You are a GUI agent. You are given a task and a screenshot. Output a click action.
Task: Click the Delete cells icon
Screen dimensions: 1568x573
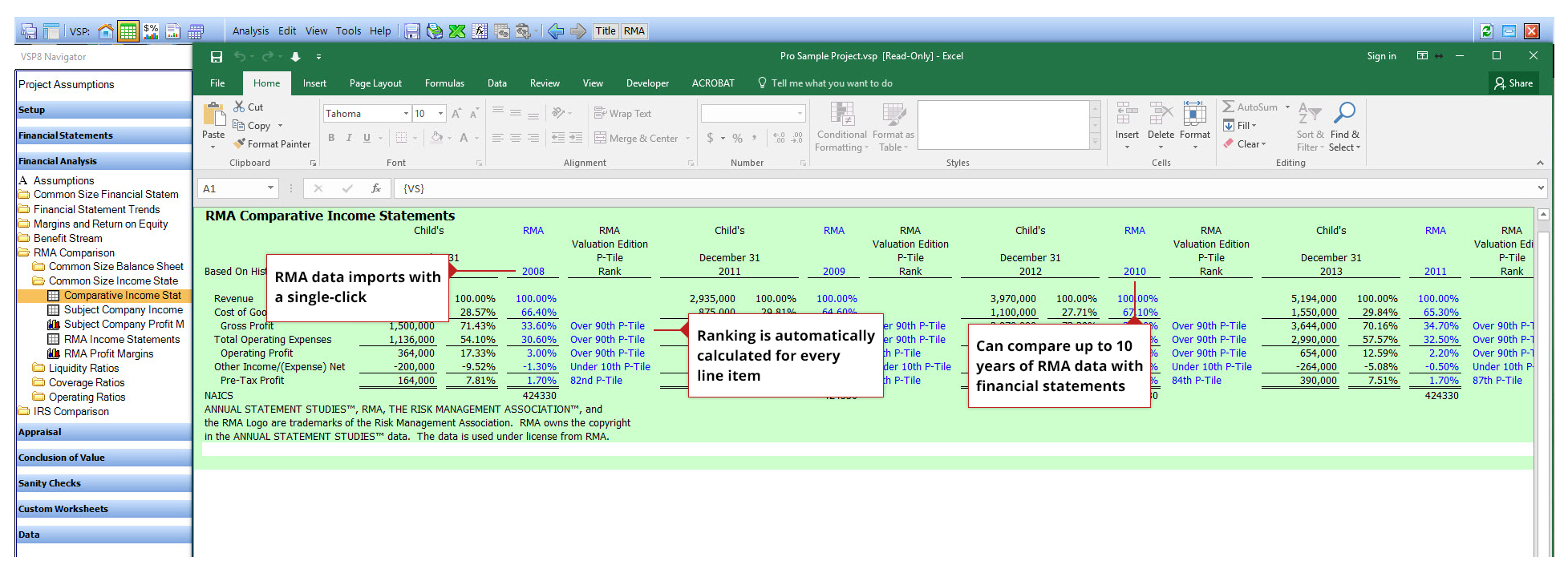pos(1161,115)
